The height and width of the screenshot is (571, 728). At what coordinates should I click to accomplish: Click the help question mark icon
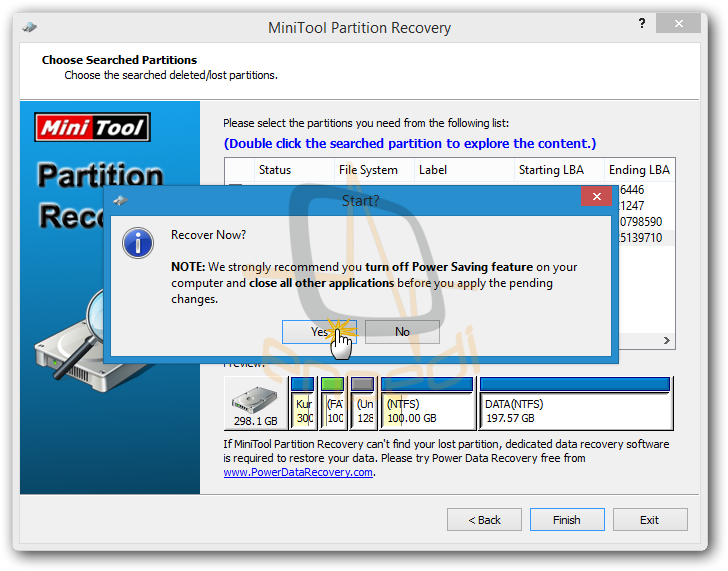[x=642, y=23]
